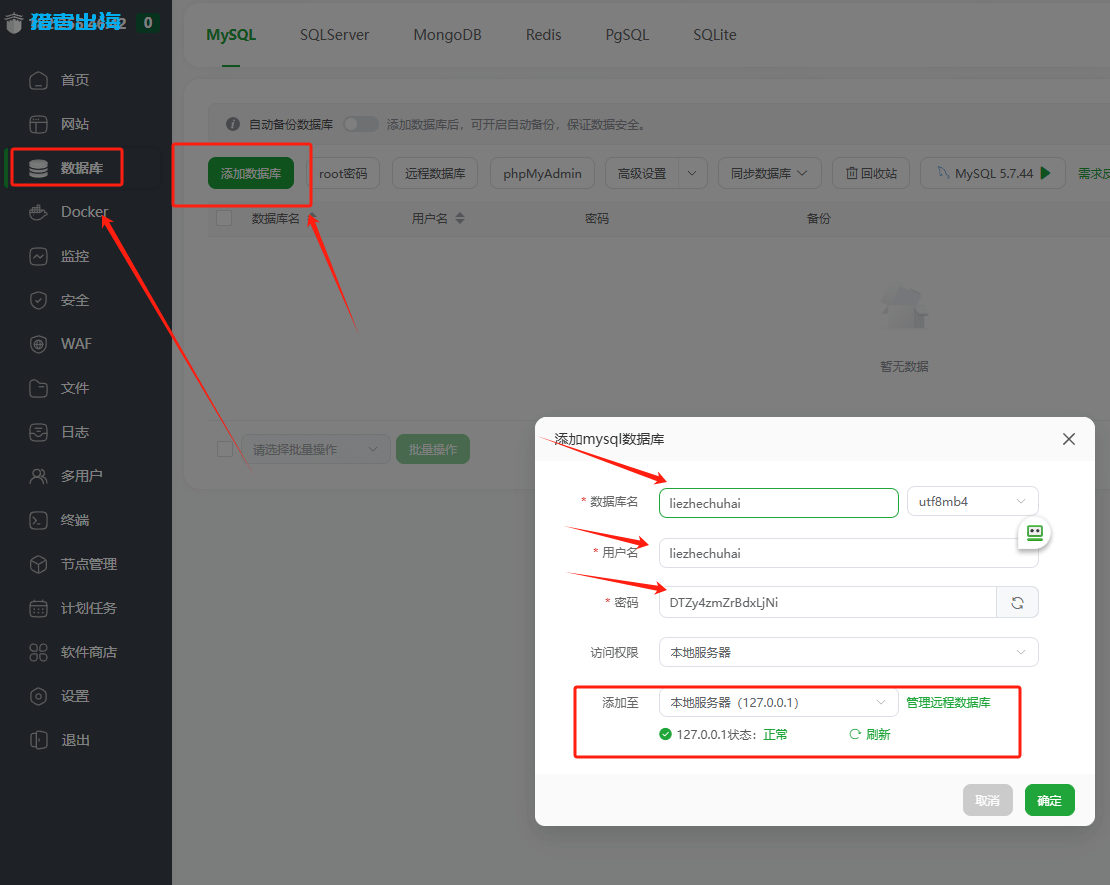Click the MySQL 5.7.44 play icon
Screen dimensions: 1110x885
click(1045, 173)
